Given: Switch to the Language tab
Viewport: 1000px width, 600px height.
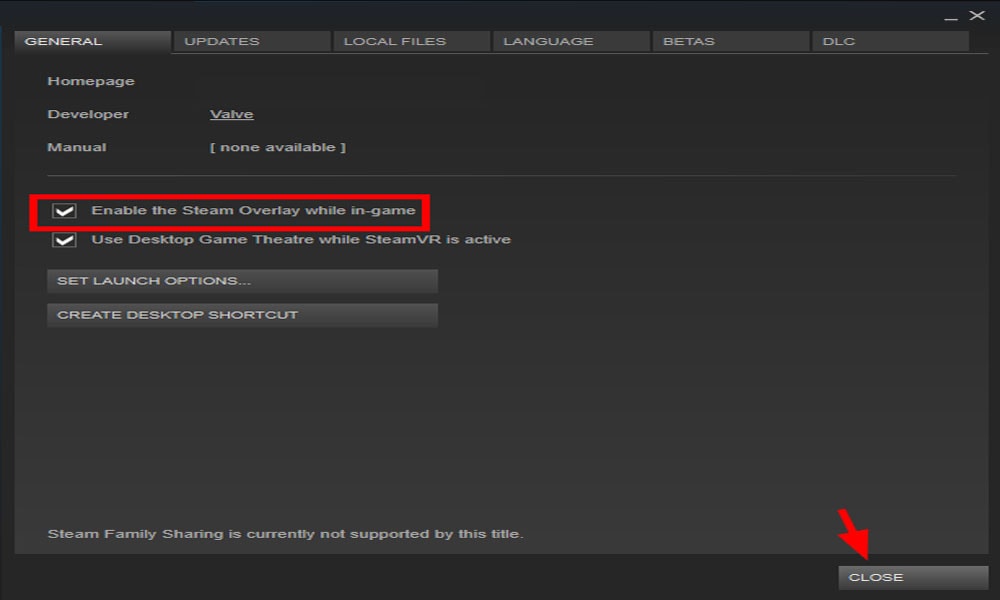Looking at the screenshot, I should 571,41.
